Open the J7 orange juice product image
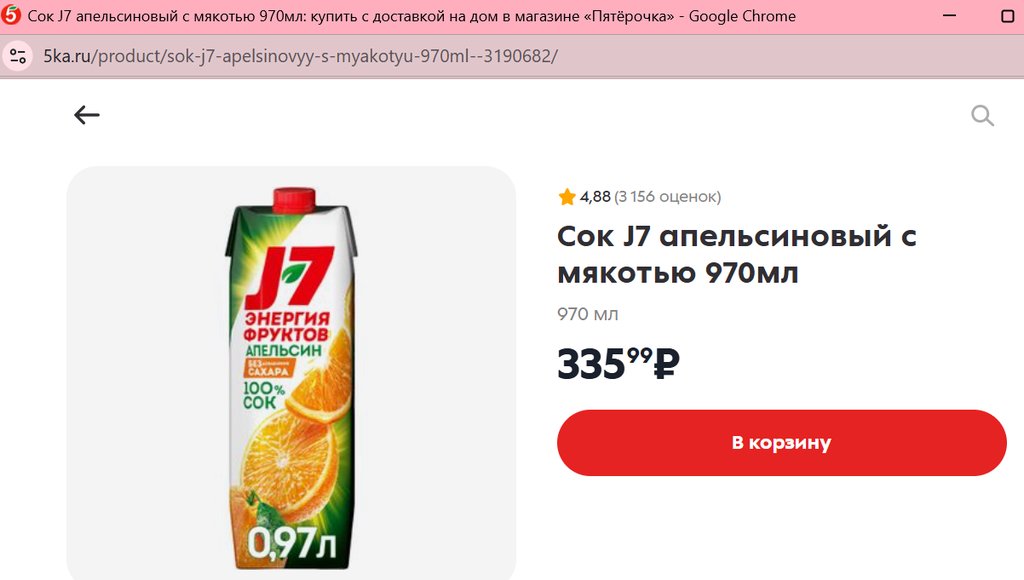This screenshot has height=580, width=1024. (x=291, y=373)
